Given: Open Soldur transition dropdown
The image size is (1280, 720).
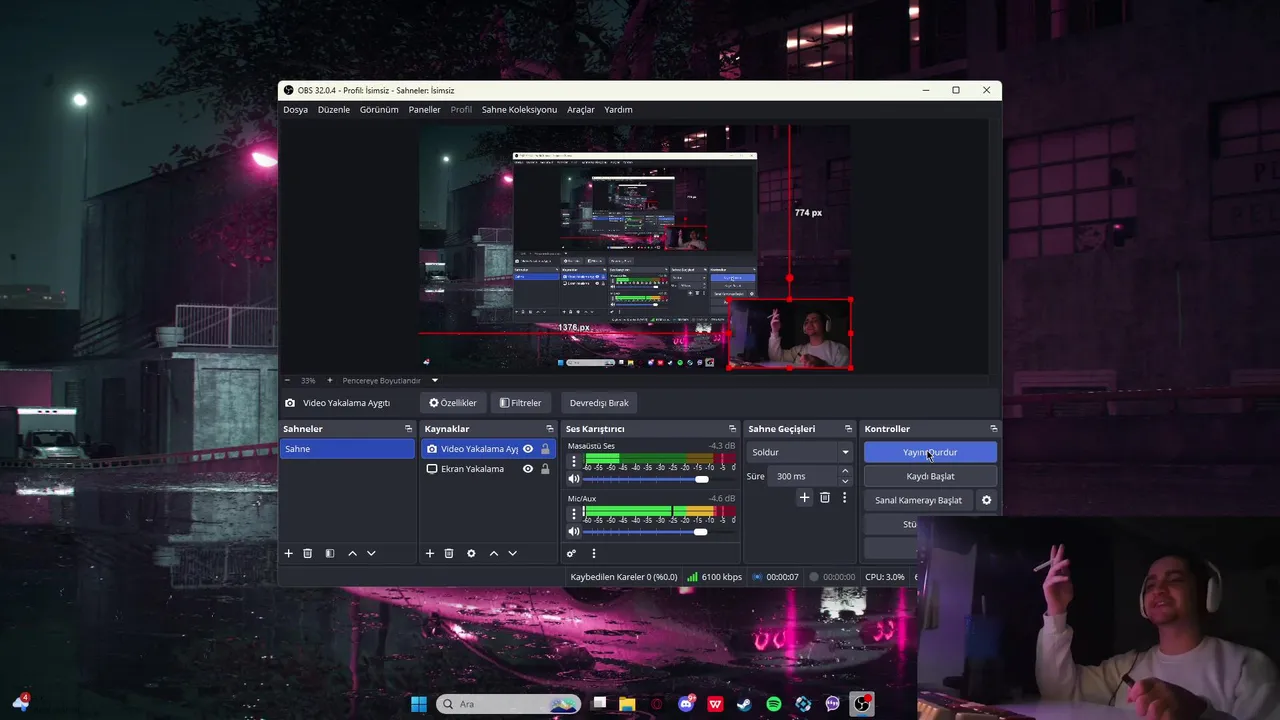Looking at the screenshot, I should pos(800,452).
